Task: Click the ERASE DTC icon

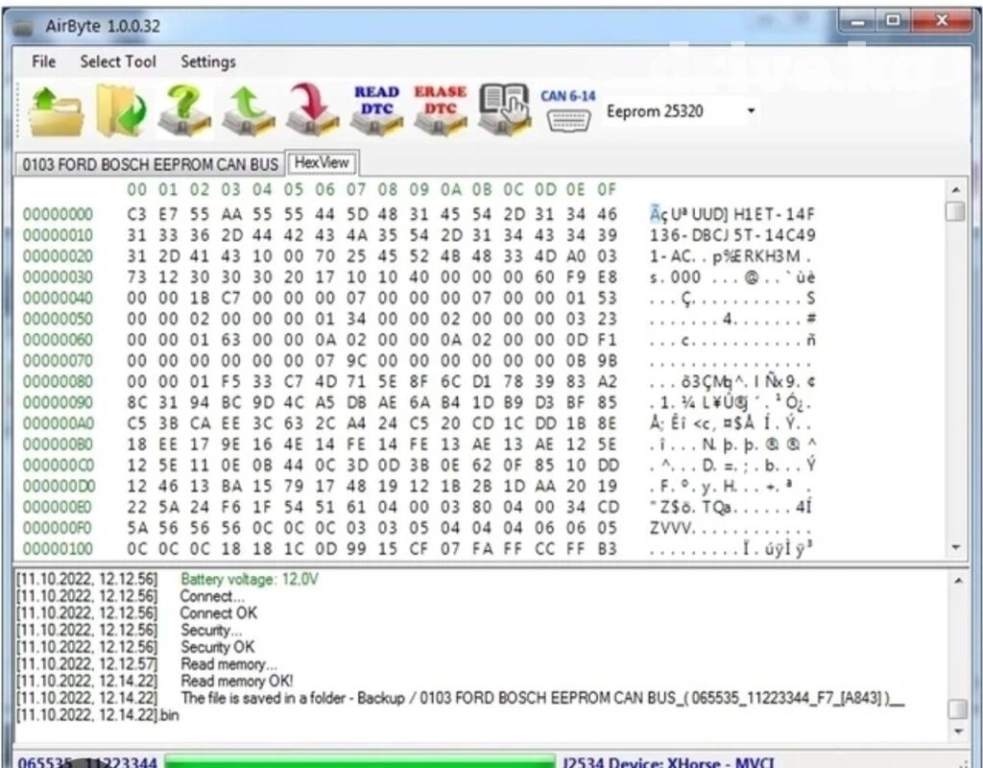Action: point(440,110)
